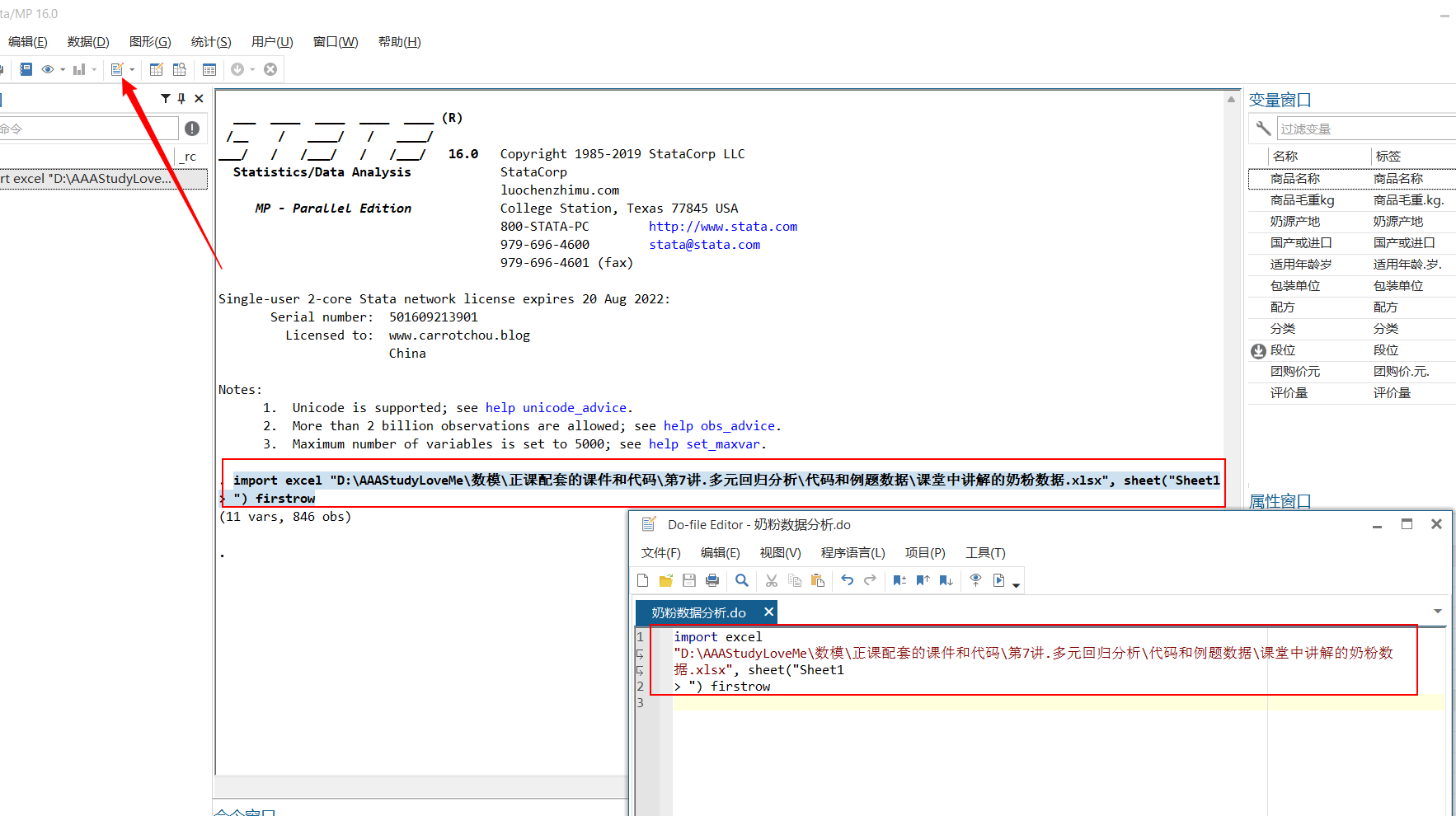This screenshot has width=1456, height=816.
Task: Close the history panel
Action: point(199,98)
